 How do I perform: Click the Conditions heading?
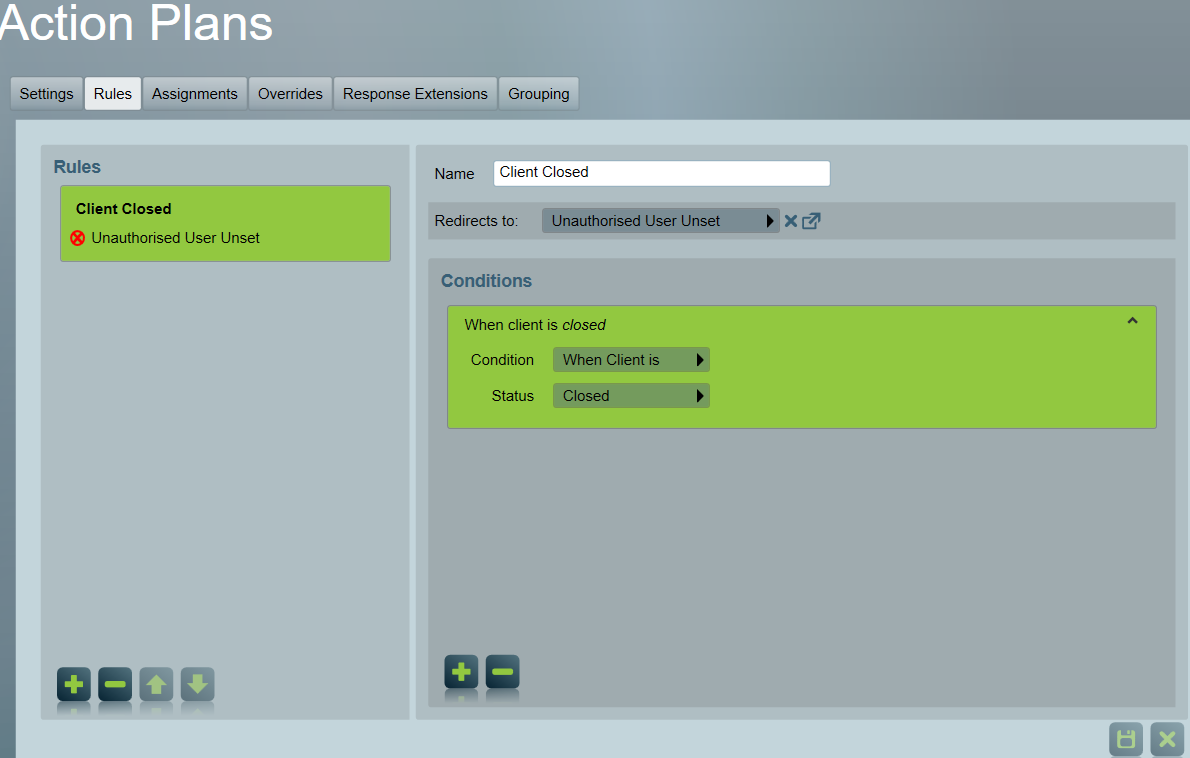486,281
